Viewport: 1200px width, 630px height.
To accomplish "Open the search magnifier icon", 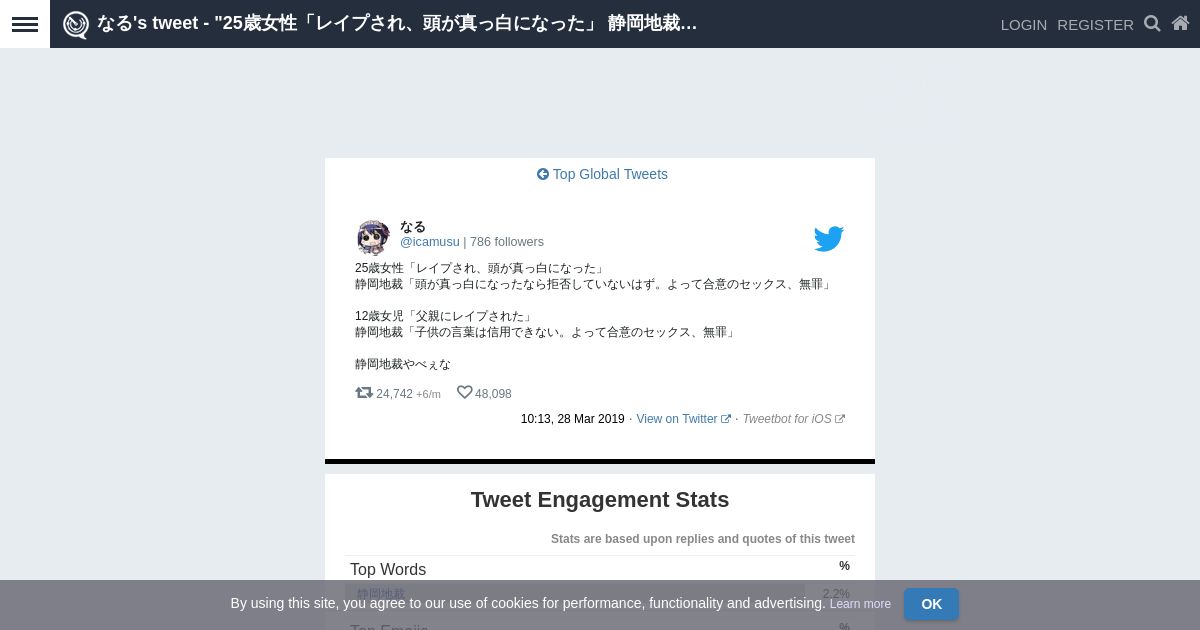I will (1152, 23).
